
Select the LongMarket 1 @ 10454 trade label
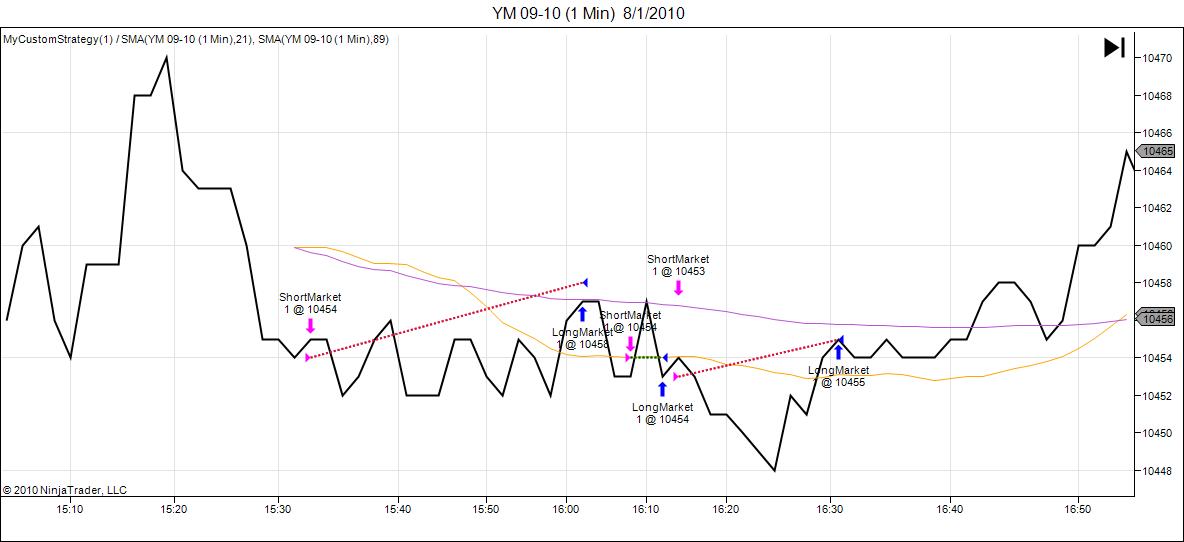[x=662, y=413]
